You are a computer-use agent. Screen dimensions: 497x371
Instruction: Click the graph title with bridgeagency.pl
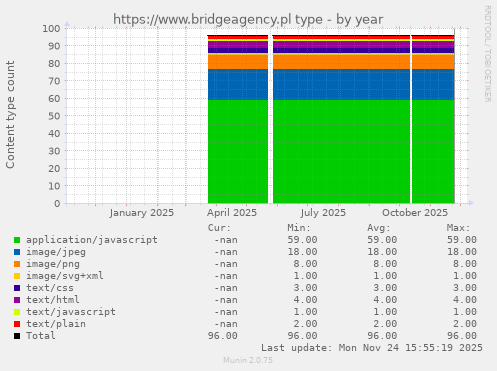[248, 19]
